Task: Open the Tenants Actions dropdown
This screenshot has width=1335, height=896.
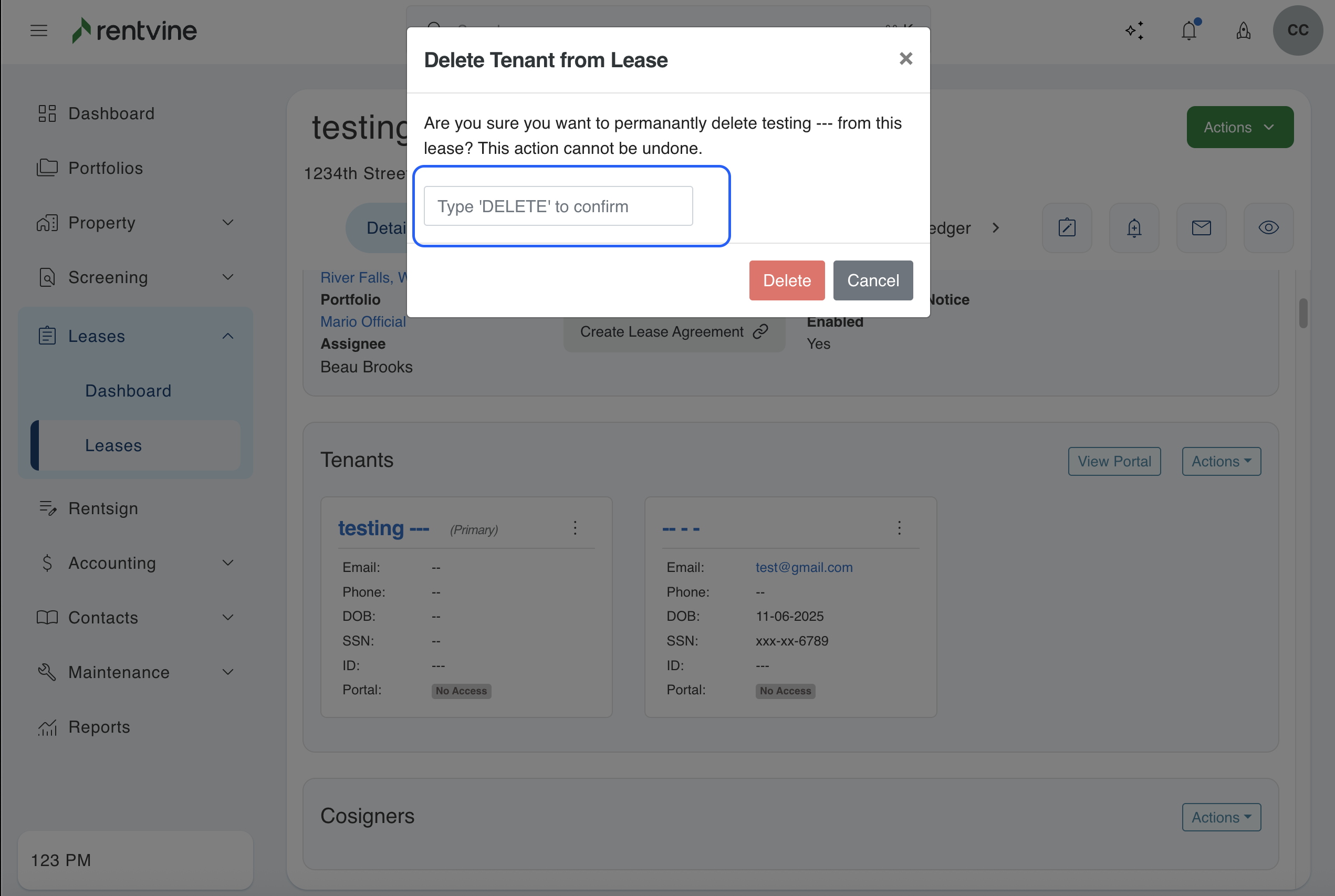Action: click(x=1221, y=461)
